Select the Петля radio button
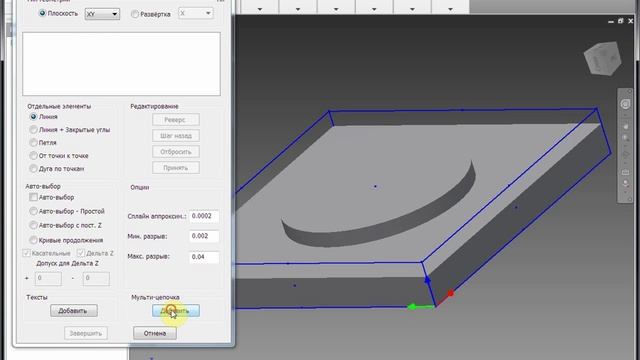This screenshot has height=360, width=640. [x=33, y=143]
